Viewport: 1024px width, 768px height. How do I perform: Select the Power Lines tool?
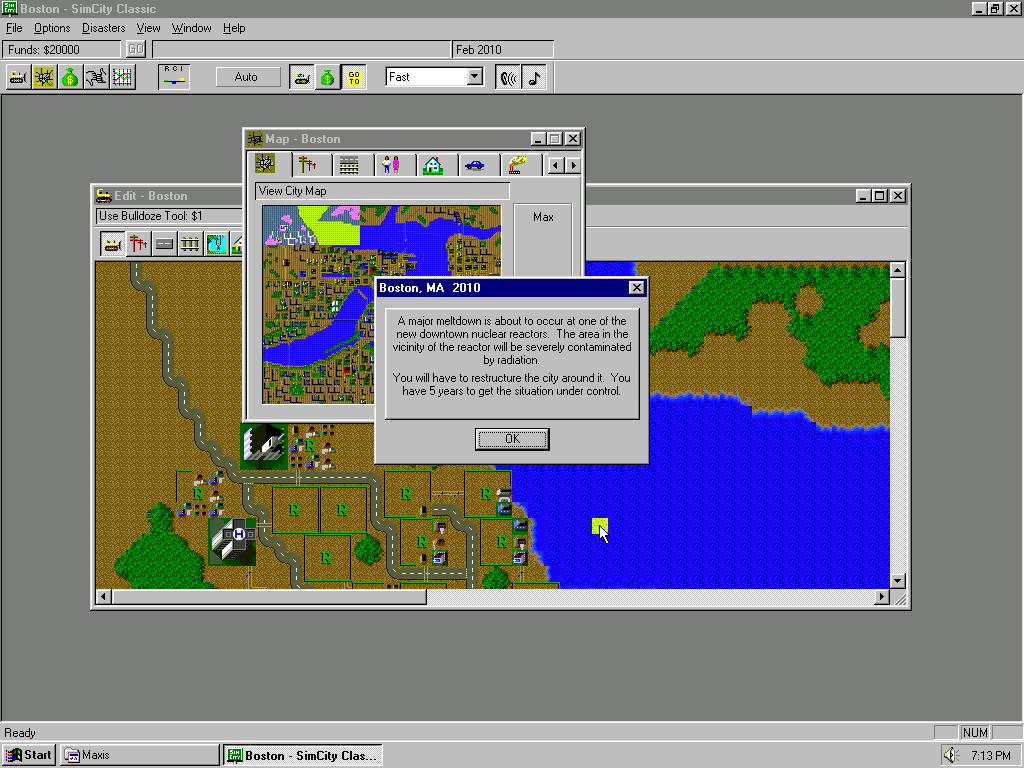[137, 243]
